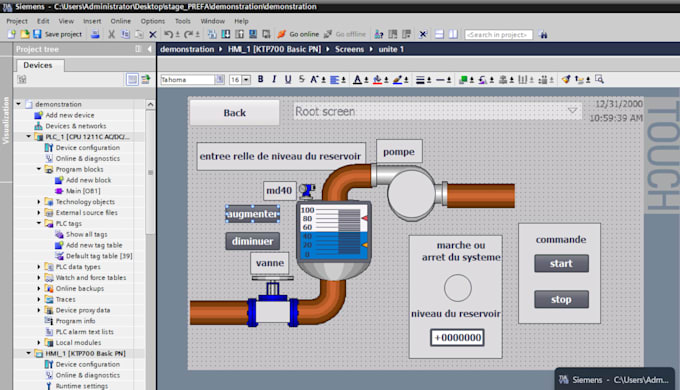
Task: Click the Search in project field
Action: click(x=498, y=35)
